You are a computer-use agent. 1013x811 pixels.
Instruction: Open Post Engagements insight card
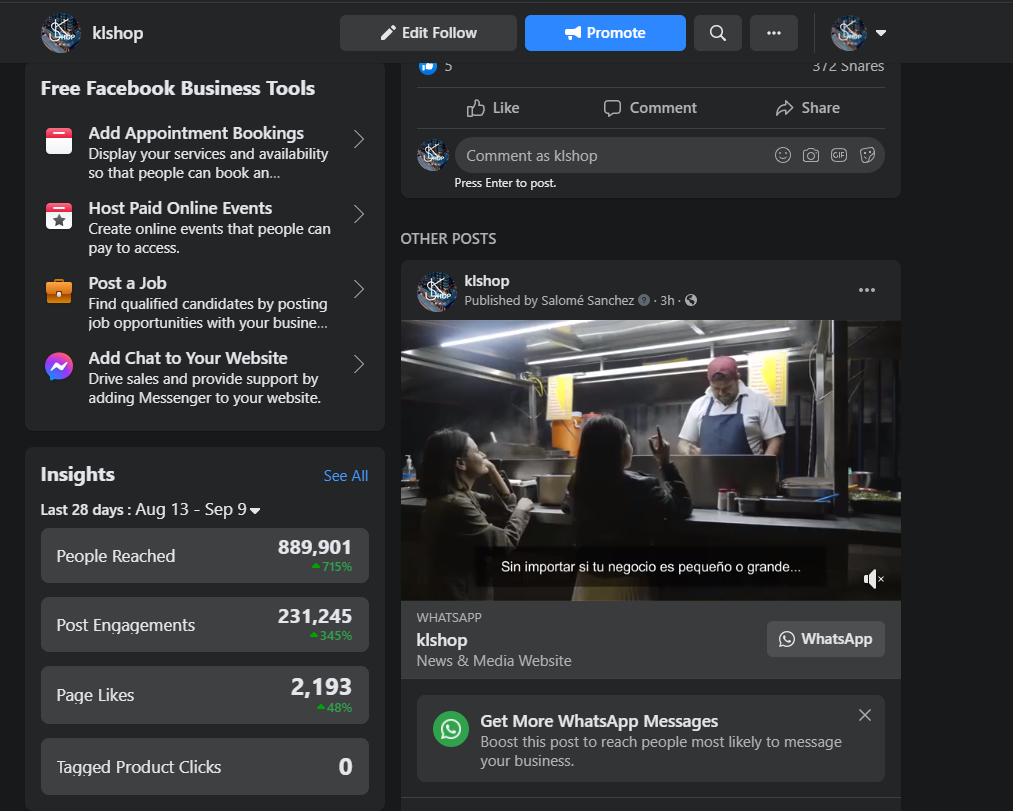click(205, 625)
